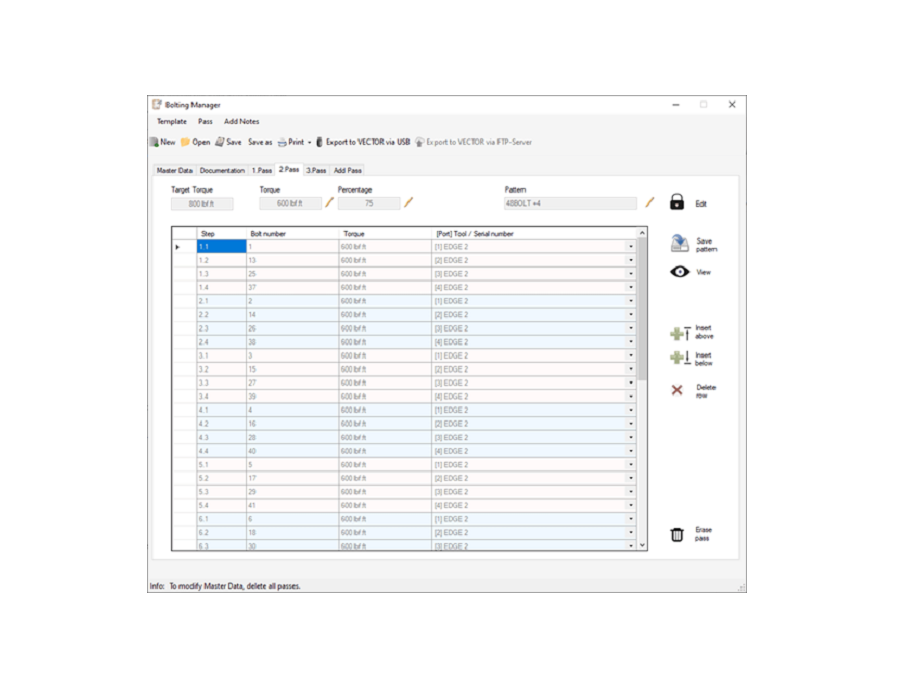900x700 pixels.
Task: Click the Save pattern icon
Action: [x=679, y=244]
